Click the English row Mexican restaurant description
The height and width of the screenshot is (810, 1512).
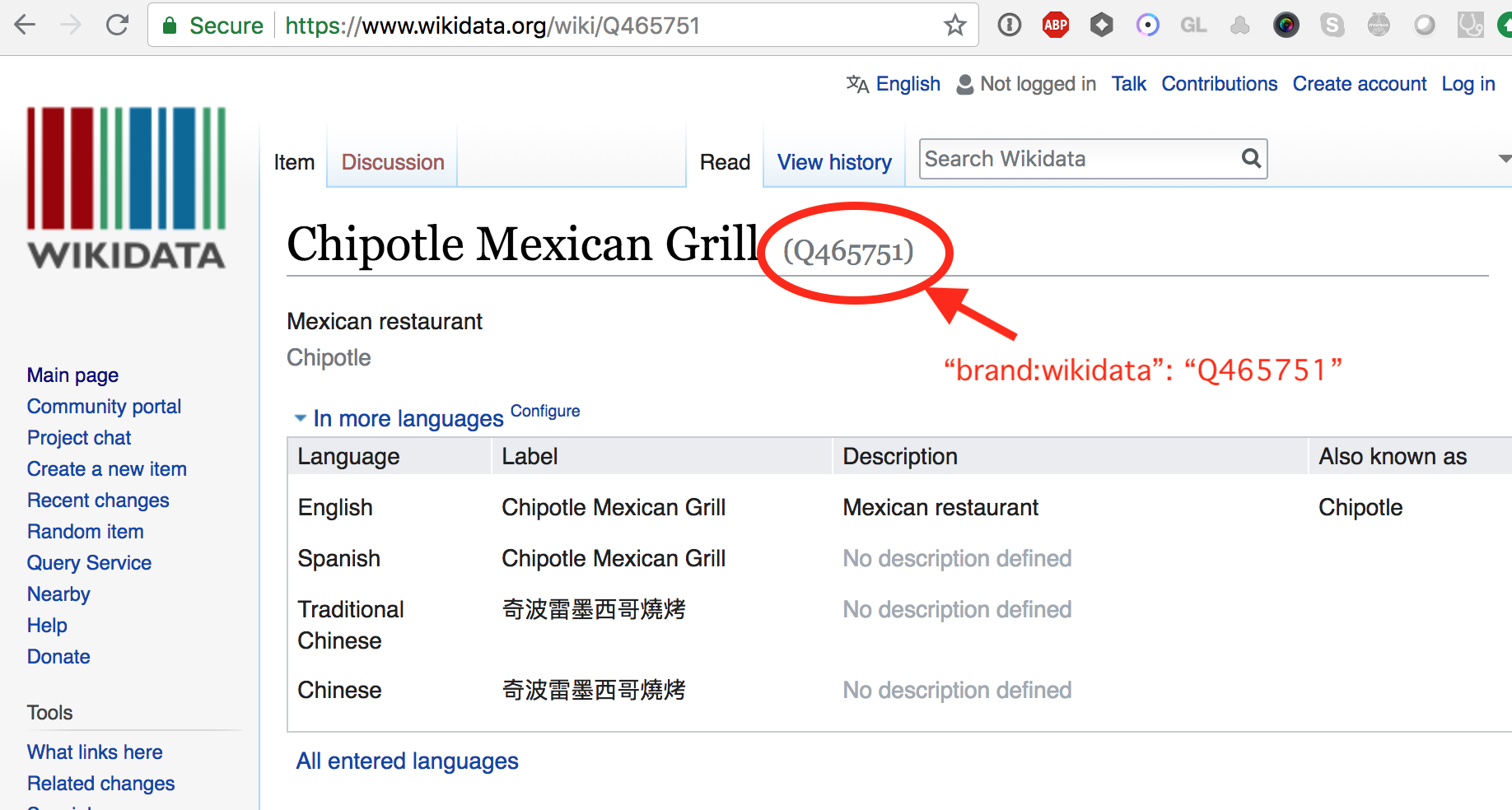tap(940, 507)
